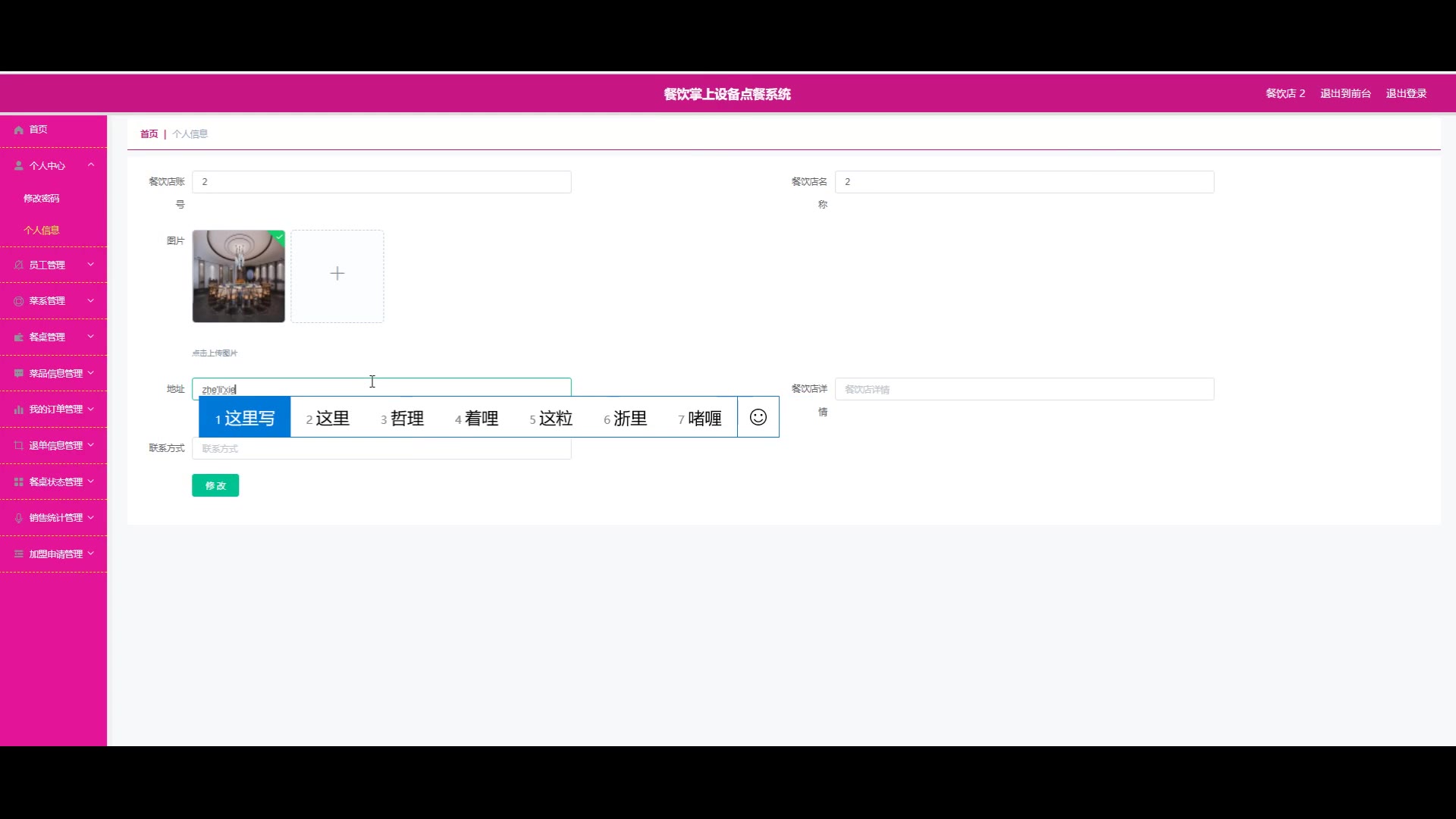Screen dimensions: 1456x819
Task: Click the 菜系管理 sidebar icon
Action: [19, 301]
